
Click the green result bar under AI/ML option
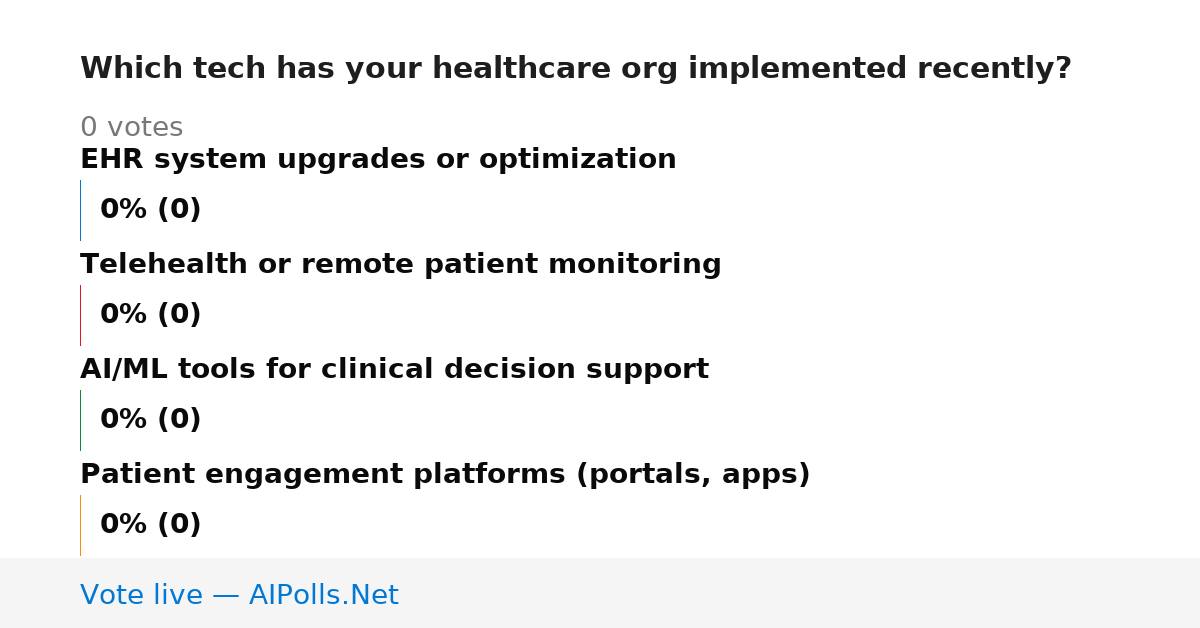coord(80,420)
